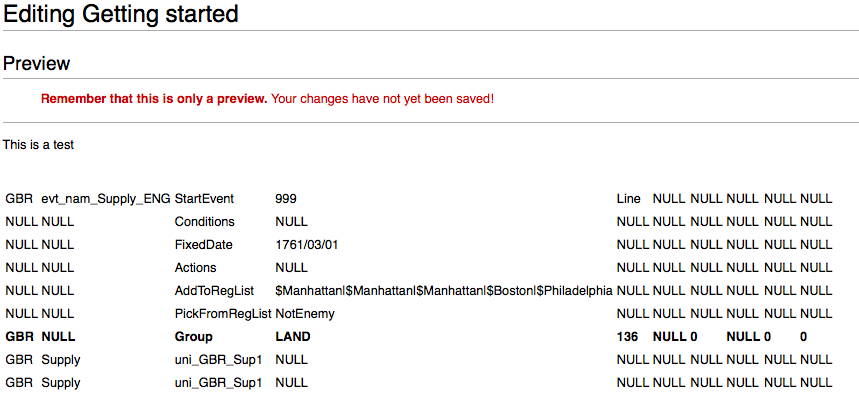Click the bold "136" value
The width and height of the screenshot is (859, 403).
coord(628,337)
